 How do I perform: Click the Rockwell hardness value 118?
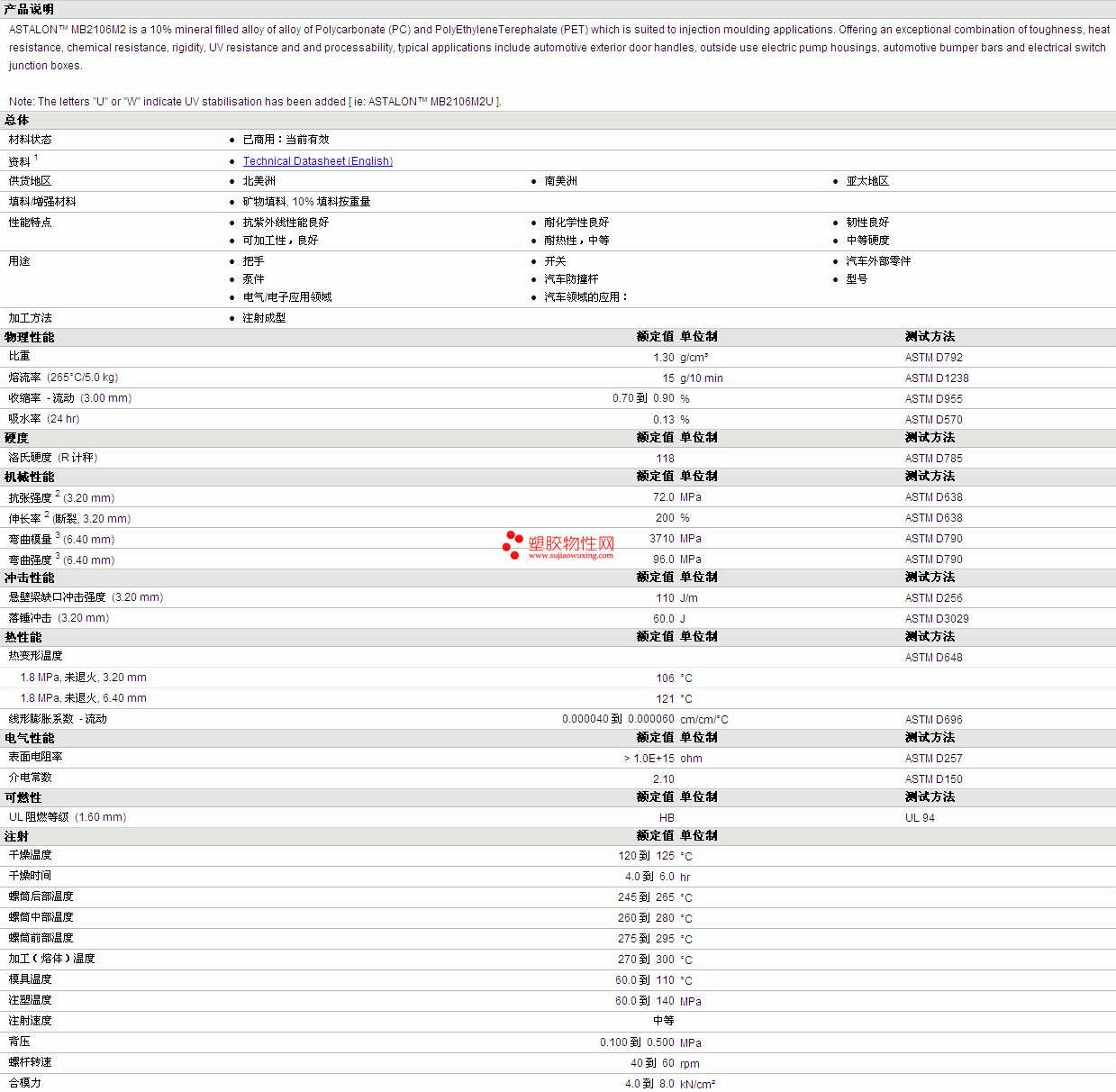click(665, 459)
